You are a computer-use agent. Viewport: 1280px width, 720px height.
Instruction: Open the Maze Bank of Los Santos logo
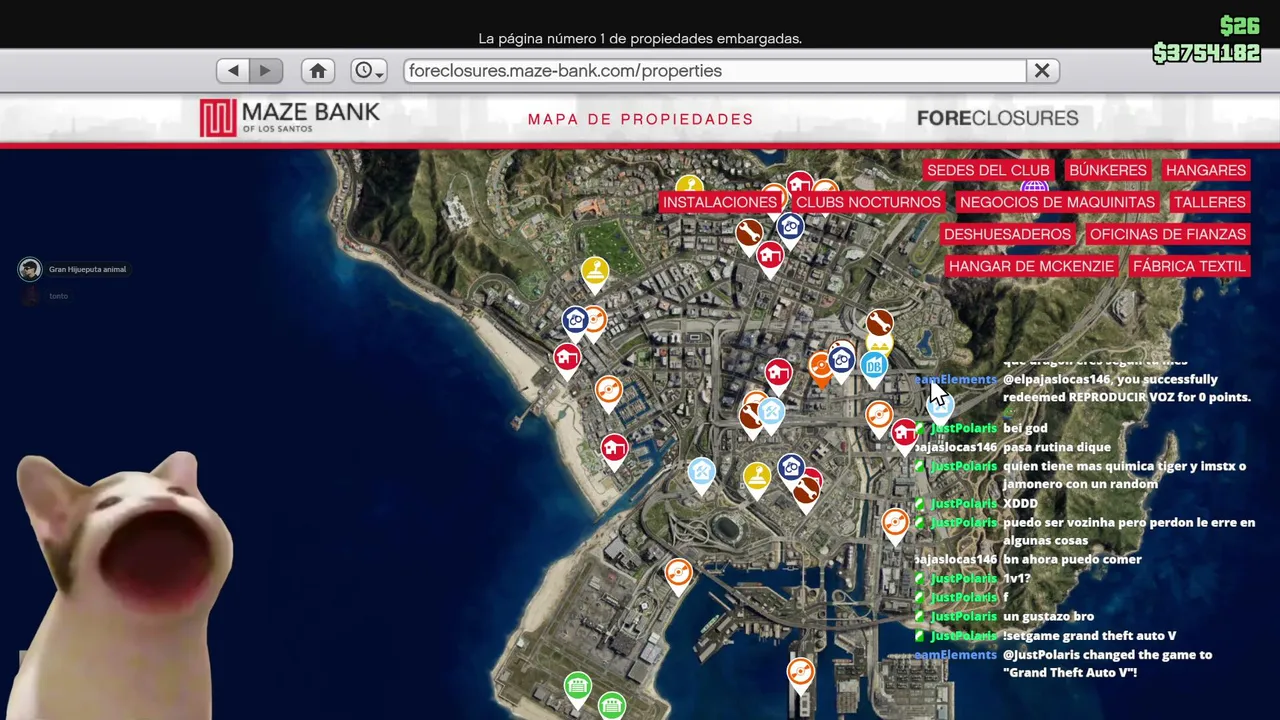pyautogui.click(x=290, y=118)
